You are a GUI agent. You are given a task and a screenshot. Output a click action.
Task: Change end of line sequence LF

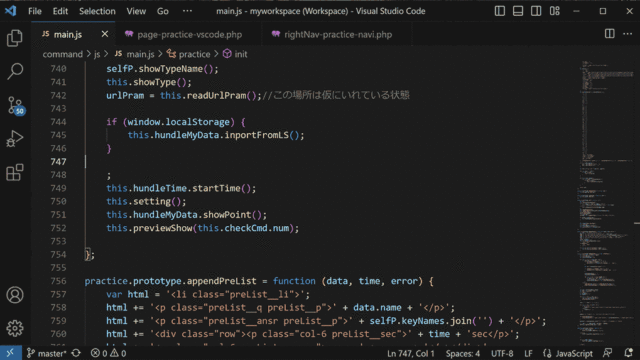coord(528,353)
